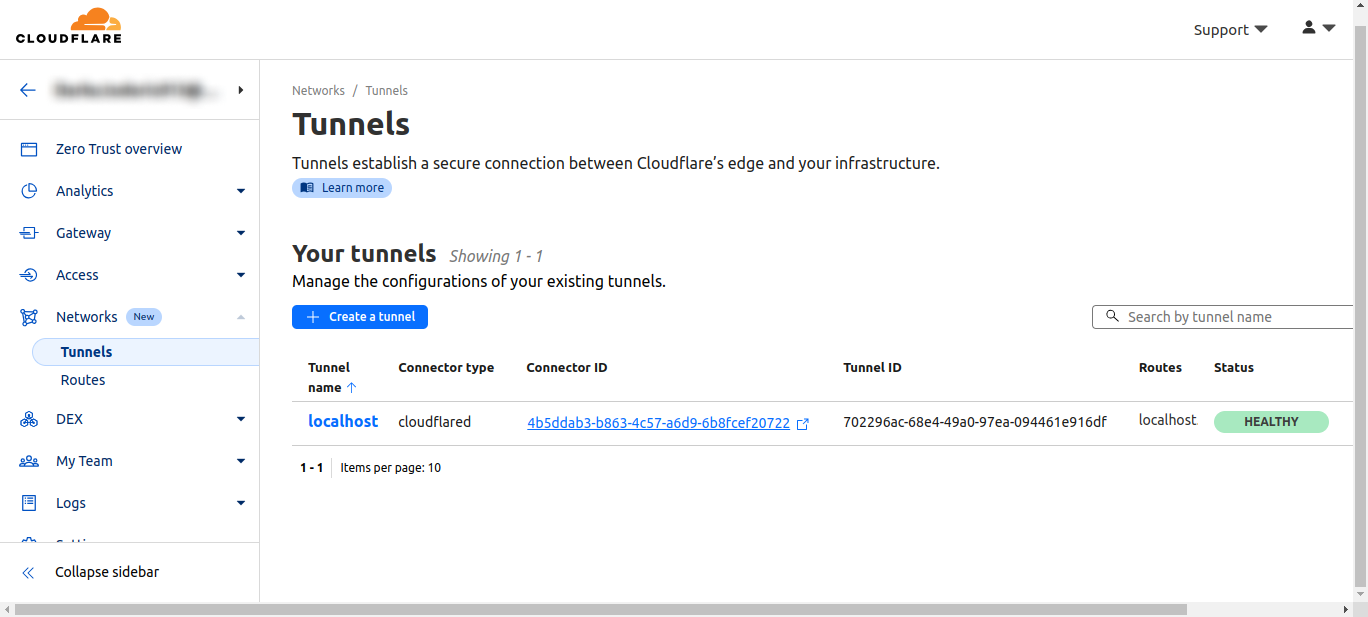Click the back arrow icon in sidebar
1368x617 pixels.
28,90
